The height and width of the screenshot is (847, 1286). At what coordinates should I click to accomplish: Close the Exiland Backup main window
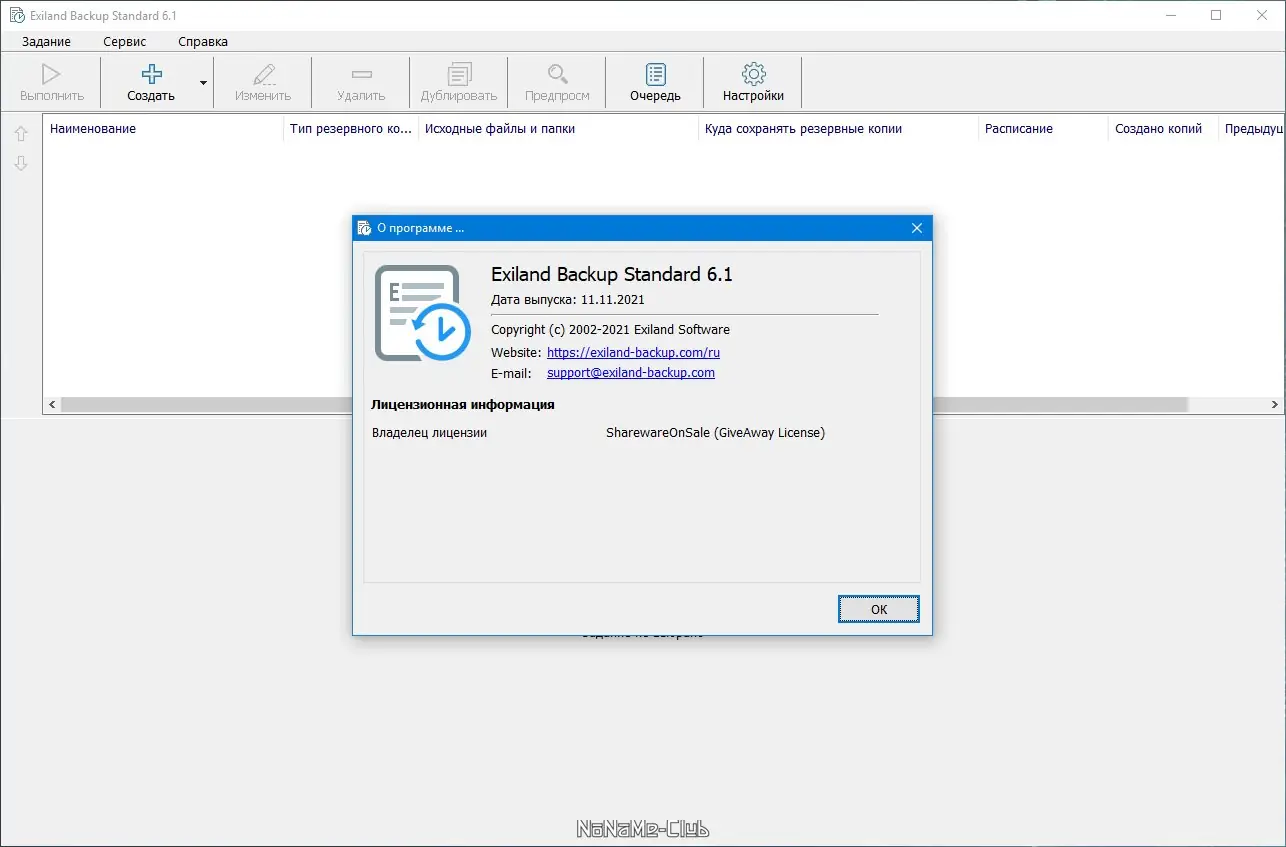tap(1262, 16)
